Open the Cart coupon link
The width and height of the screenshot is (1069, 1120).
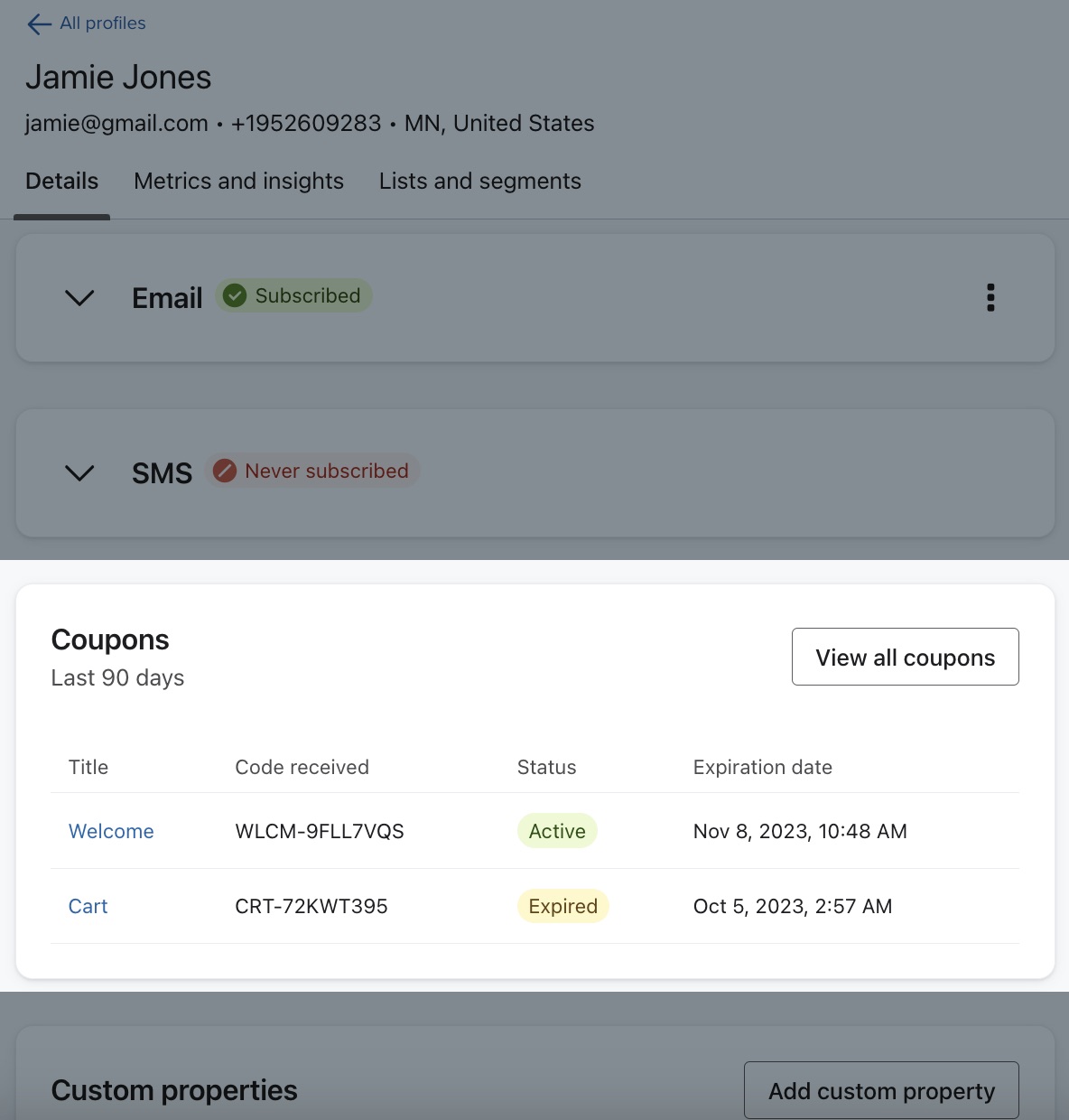click(88, 906)
